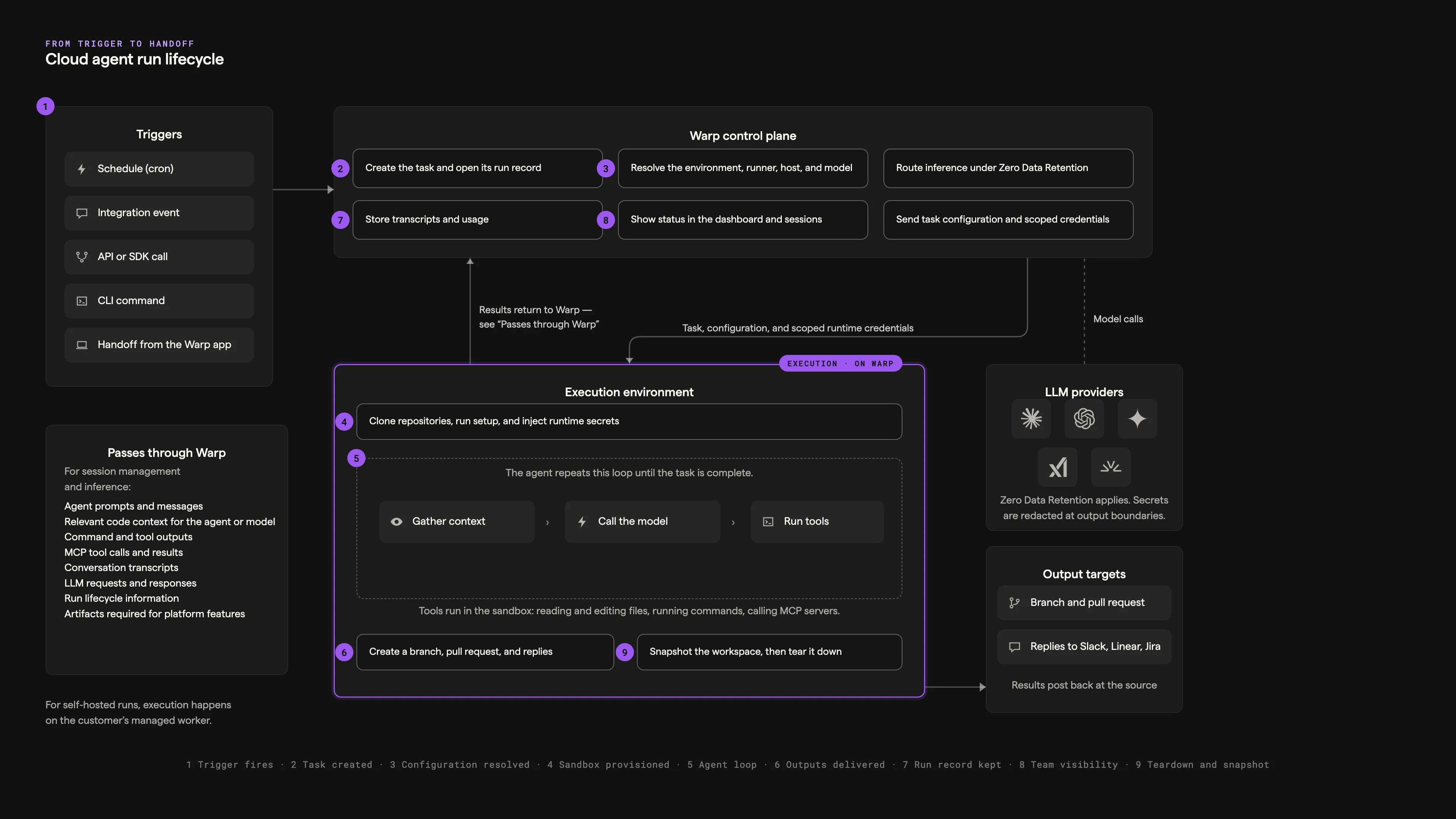This screenshot has height=819, width=1456.
Task: Click Artifacts required for platform features line
Action: pyautogui.click(x=154, y=614)
